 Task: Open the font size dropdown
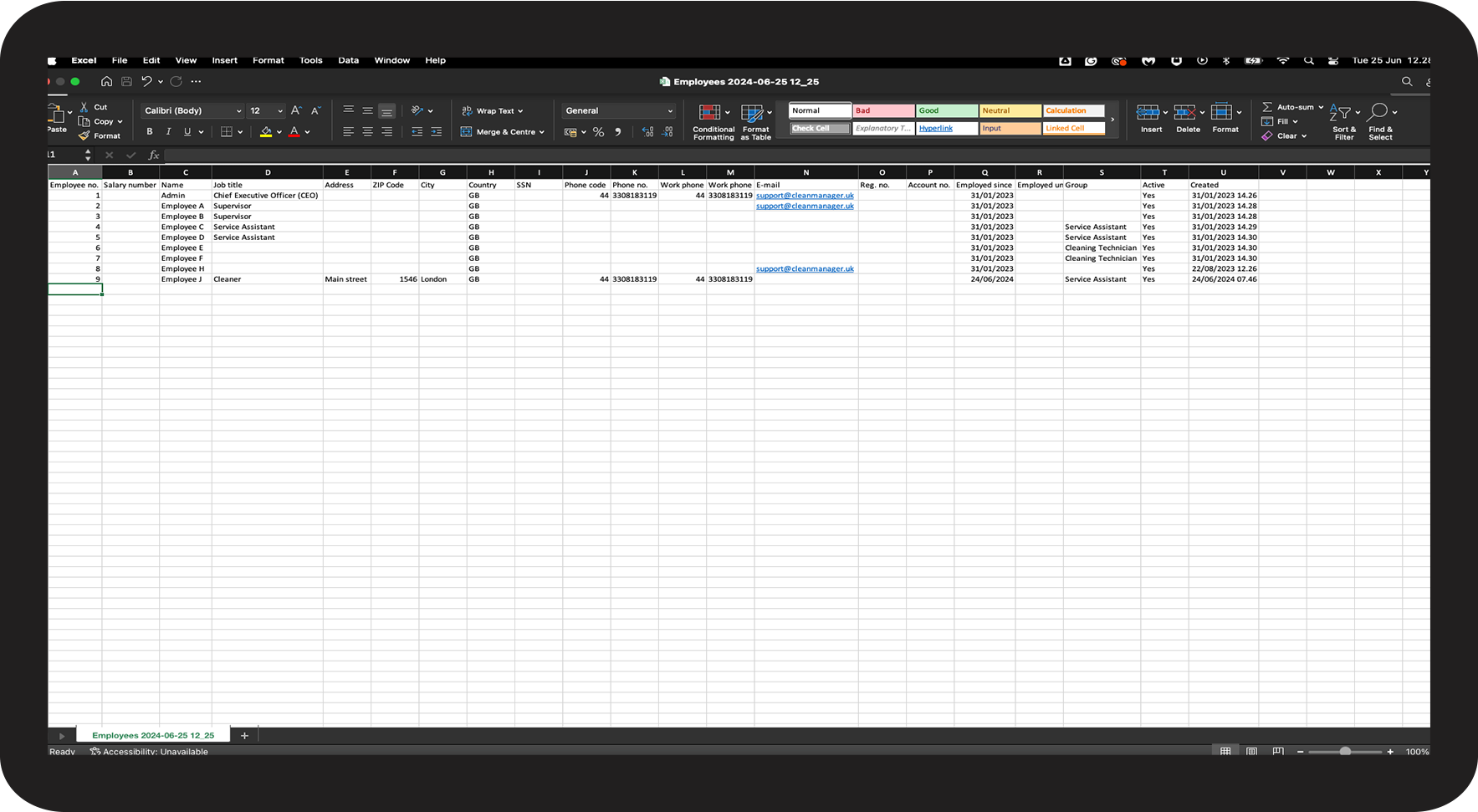266,110
